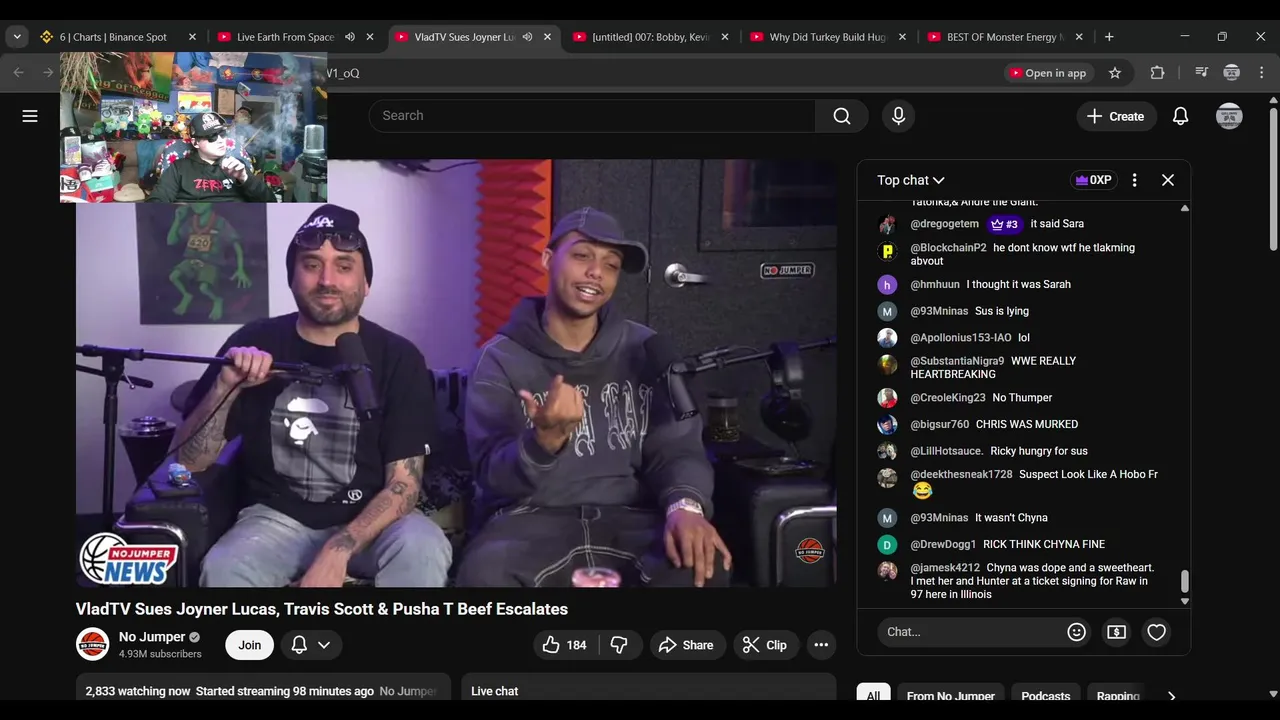This screenshot has height=720, width=1280.
Task: Select the Podcasts filter chip
Action: tap(1045, 696)
